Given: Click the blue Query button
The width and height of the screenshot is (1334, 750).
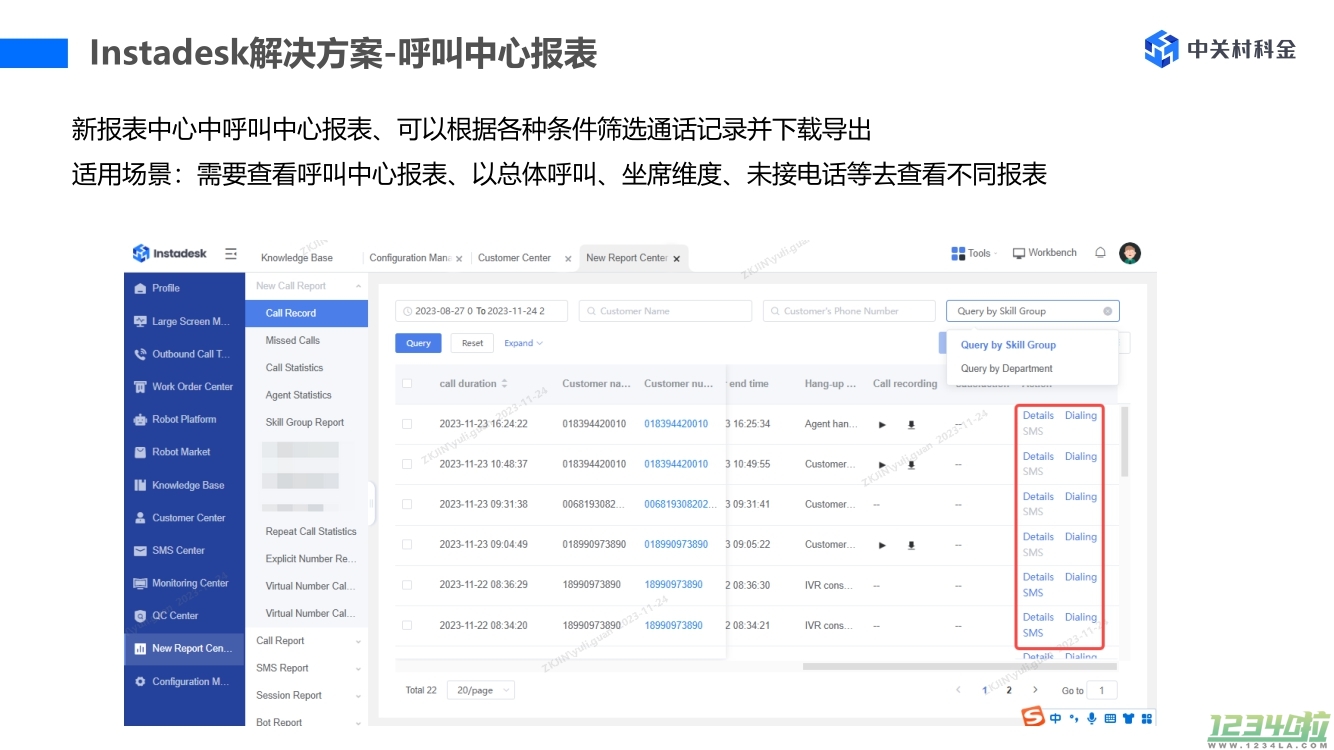Looking at the screenshot, I should click(x=418, y=343).
